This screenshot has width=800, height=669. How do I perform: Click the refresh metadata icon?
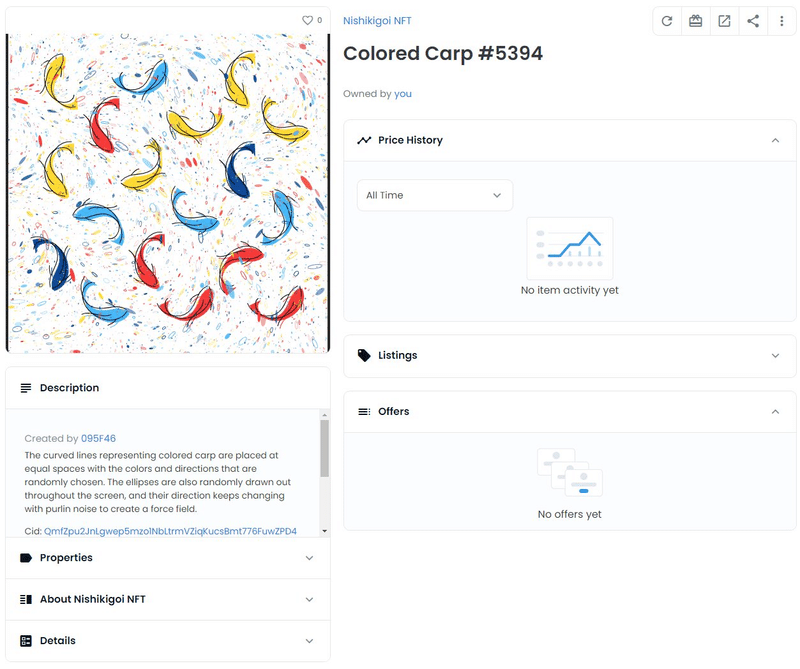(667, 21)
